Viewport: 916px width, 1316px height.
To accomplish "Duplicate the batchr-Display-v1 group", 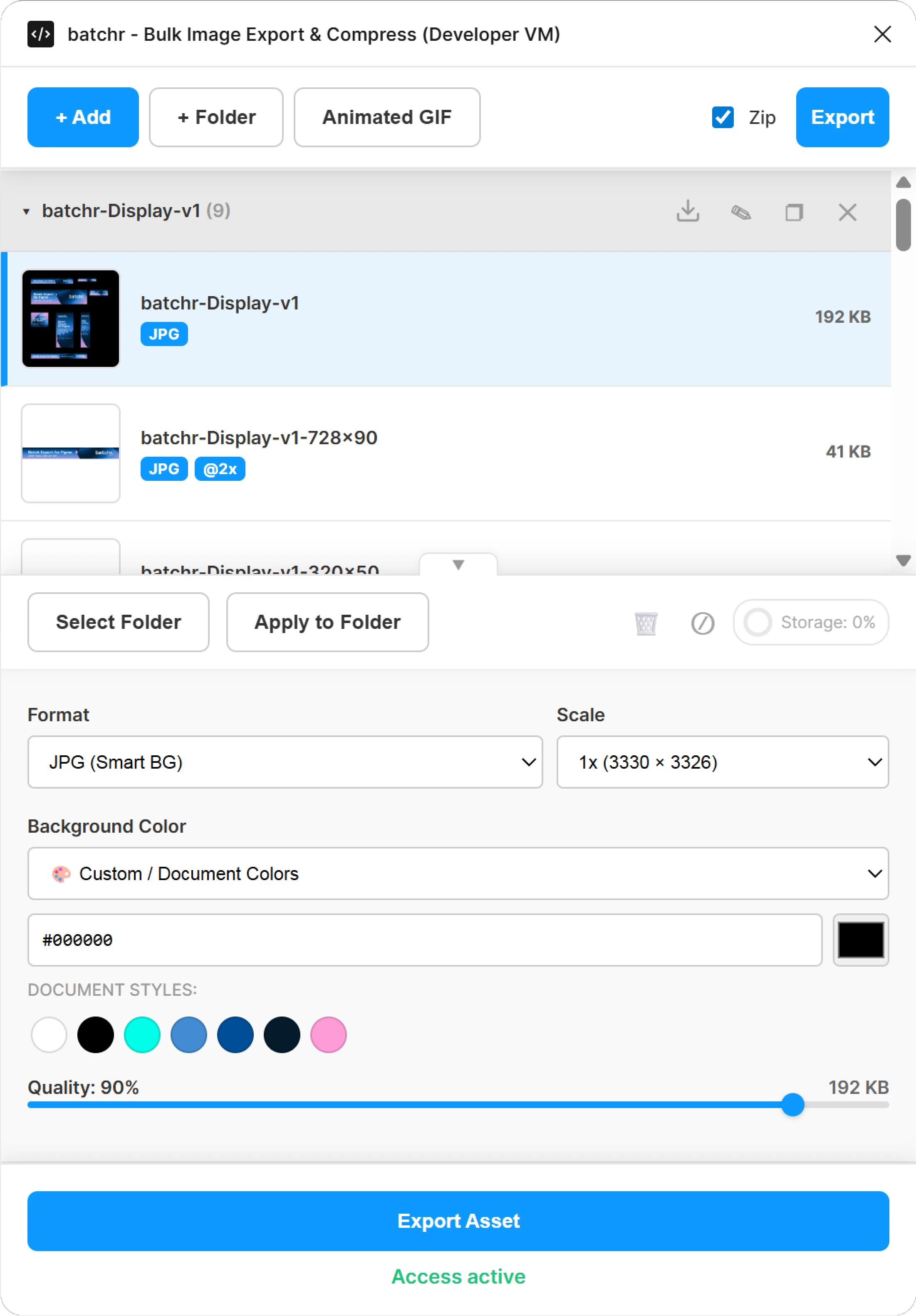I will [x=795, y=211].
